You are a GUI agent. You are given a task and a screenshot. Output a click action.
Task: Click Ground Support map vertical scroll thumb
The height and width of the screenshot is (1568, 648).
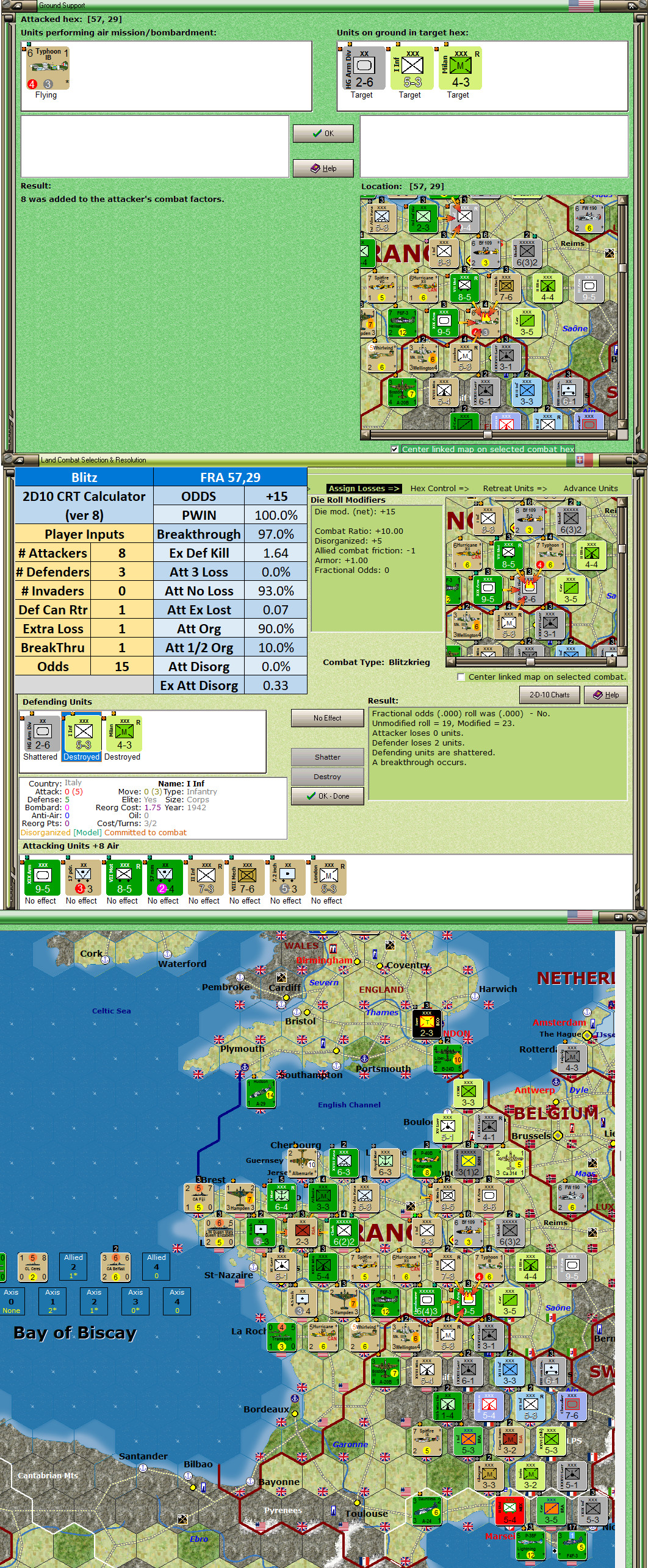(622, 267)
